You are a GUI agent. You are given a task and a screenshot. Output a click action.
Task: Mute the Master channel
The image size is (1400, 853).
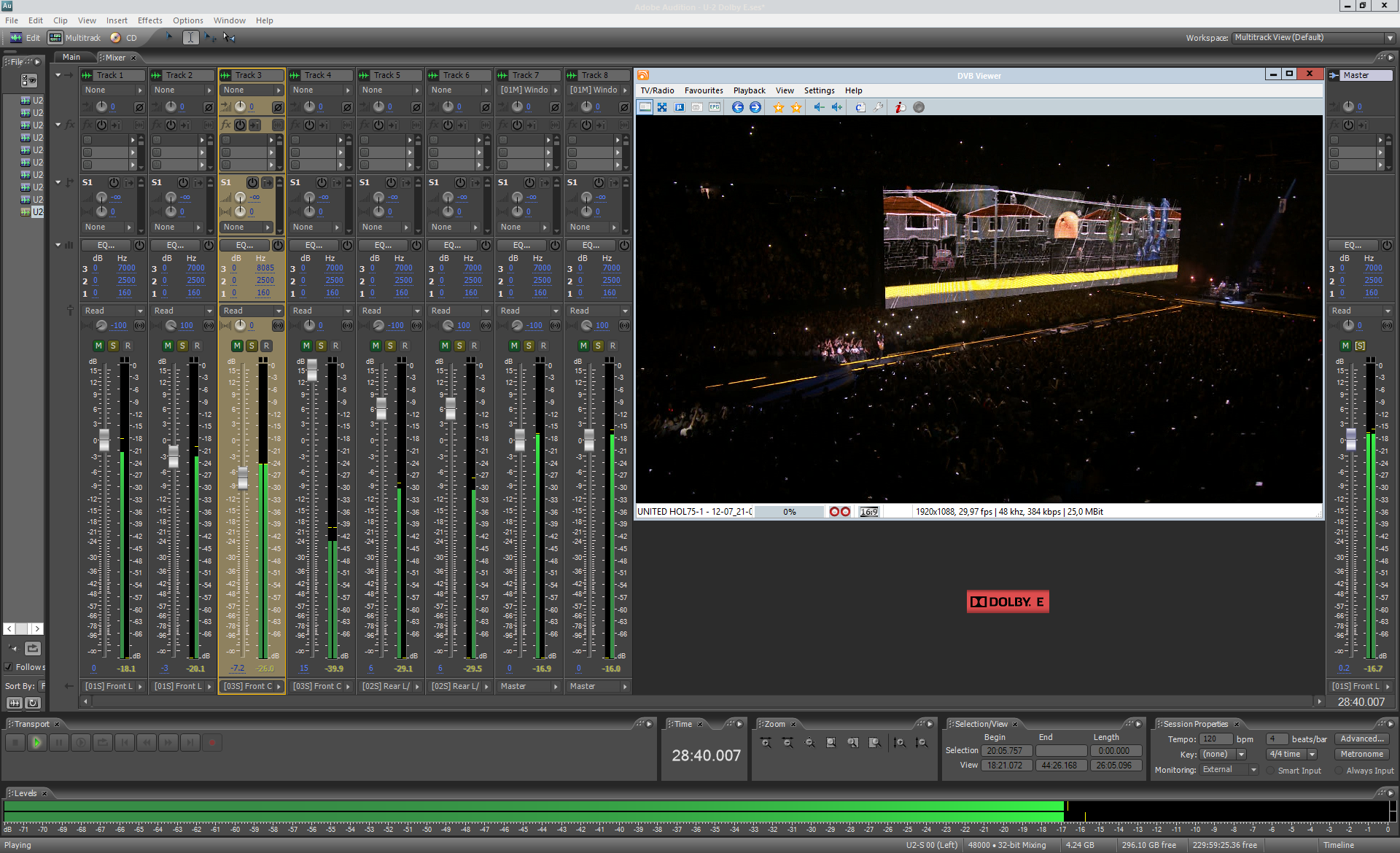tap(1345, 346)
